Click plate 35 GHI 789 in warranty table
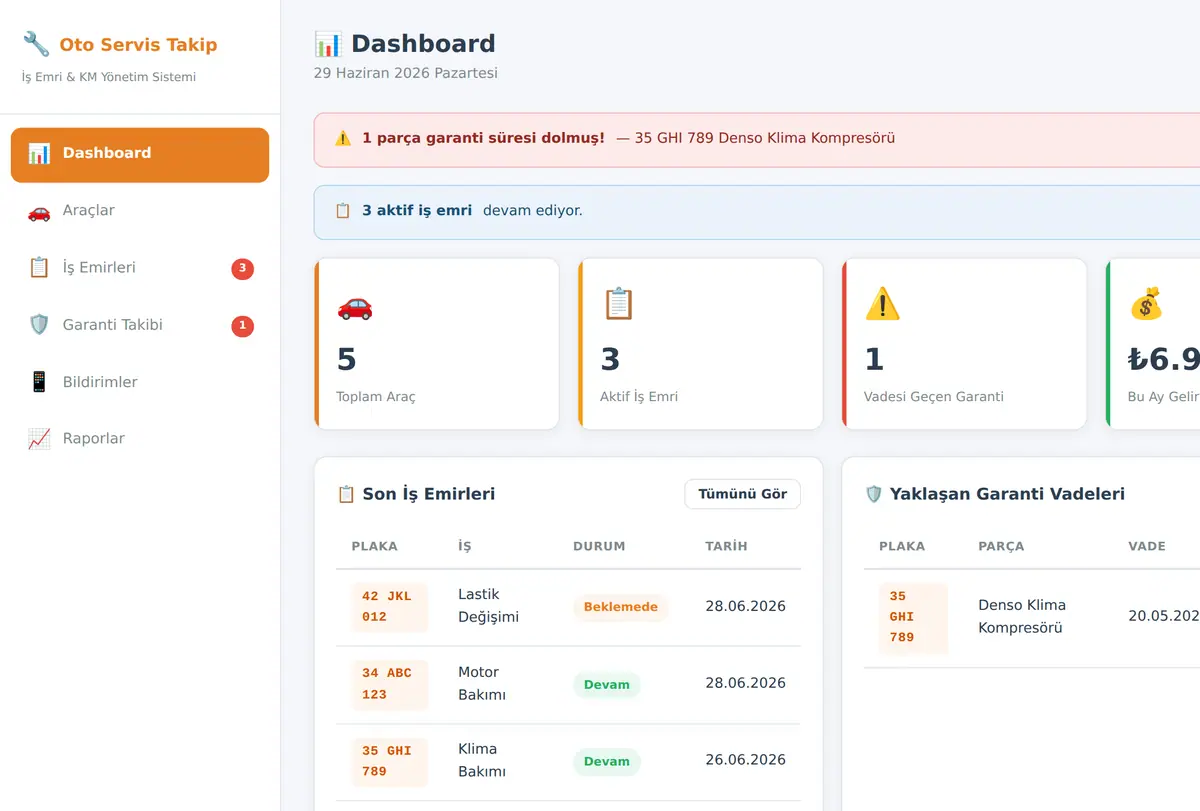Screen dimensions: 1200x811 click(913, 617)
